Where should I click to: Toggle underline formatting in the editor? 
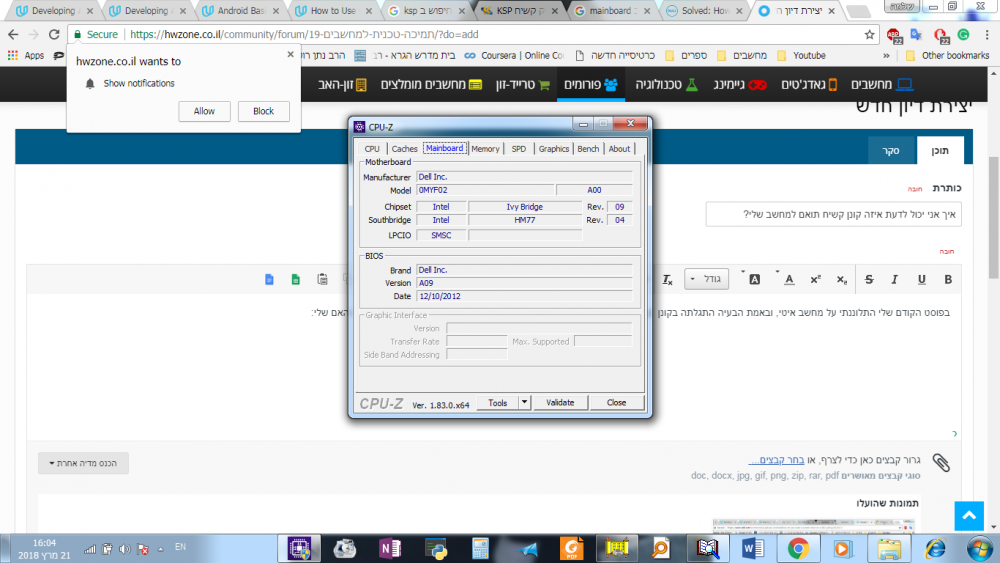pos(921,279)
